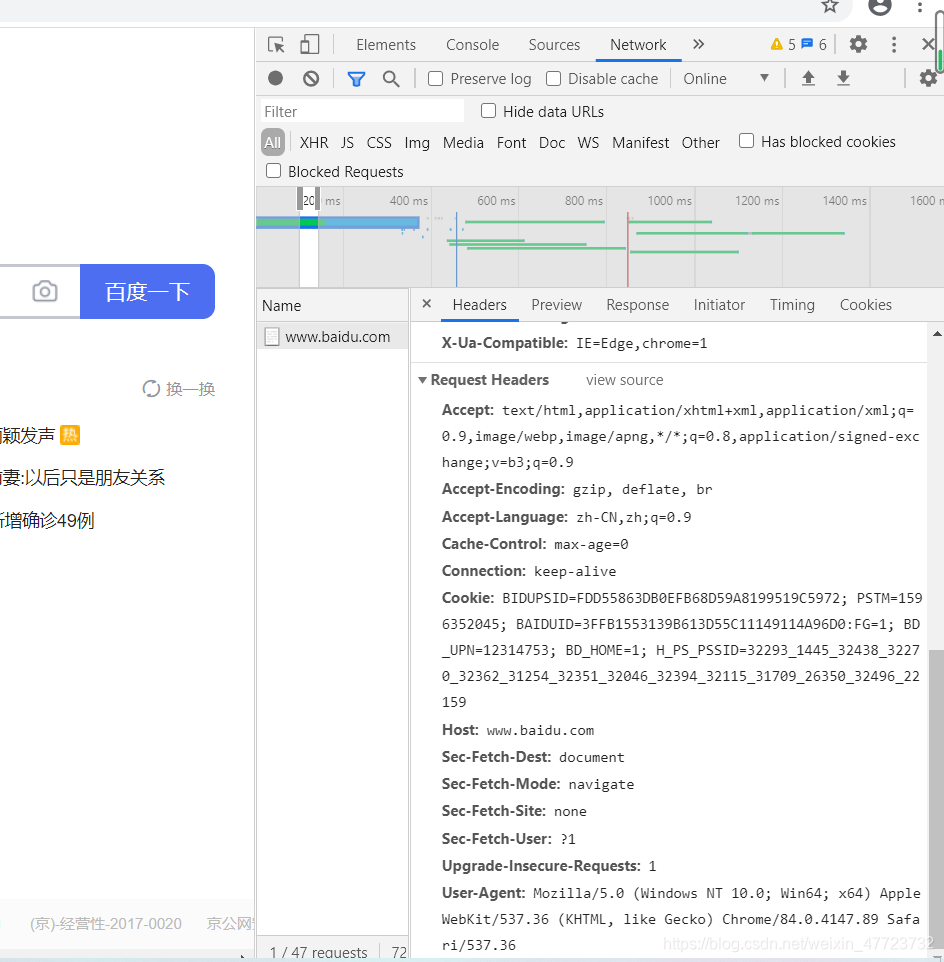Open the network search magnifier
This screenshot has height=962, width=944.
391,79
